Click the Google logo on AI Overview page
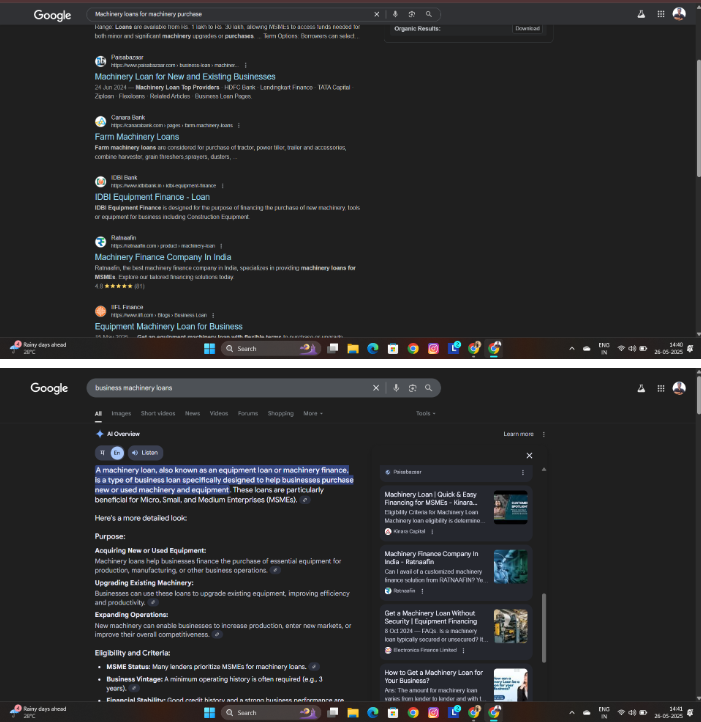 [49, 388]
